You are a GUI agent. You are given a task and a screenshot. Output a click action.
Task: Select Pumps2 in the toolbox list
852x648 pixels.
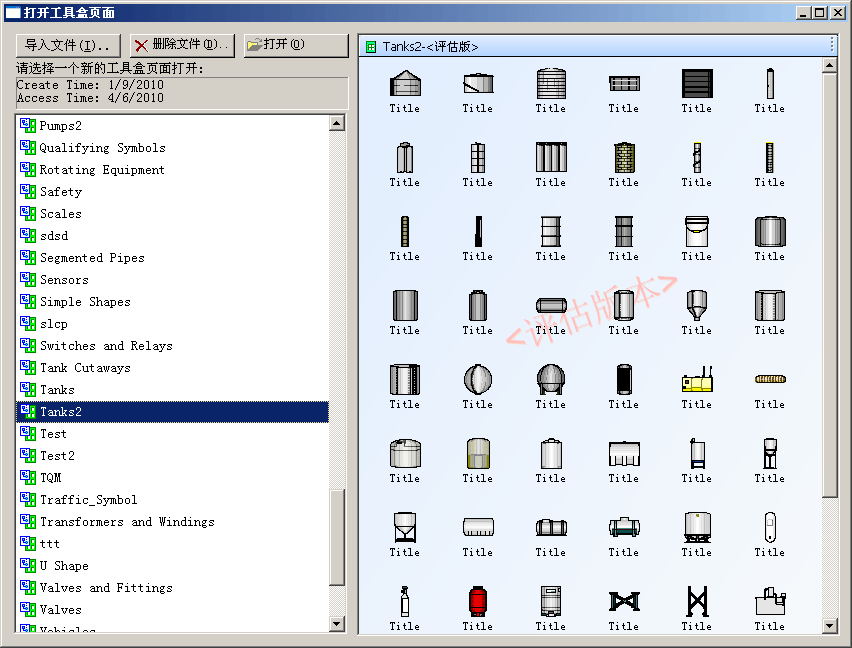coord(61,126)
